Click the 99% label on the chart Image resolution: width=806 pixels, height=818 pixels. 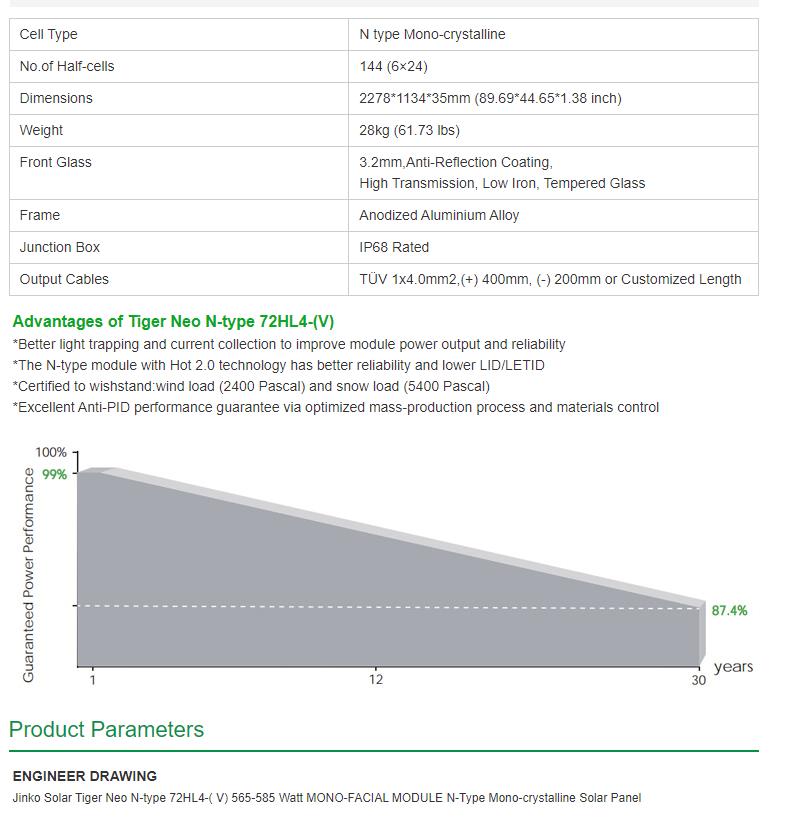54,474
